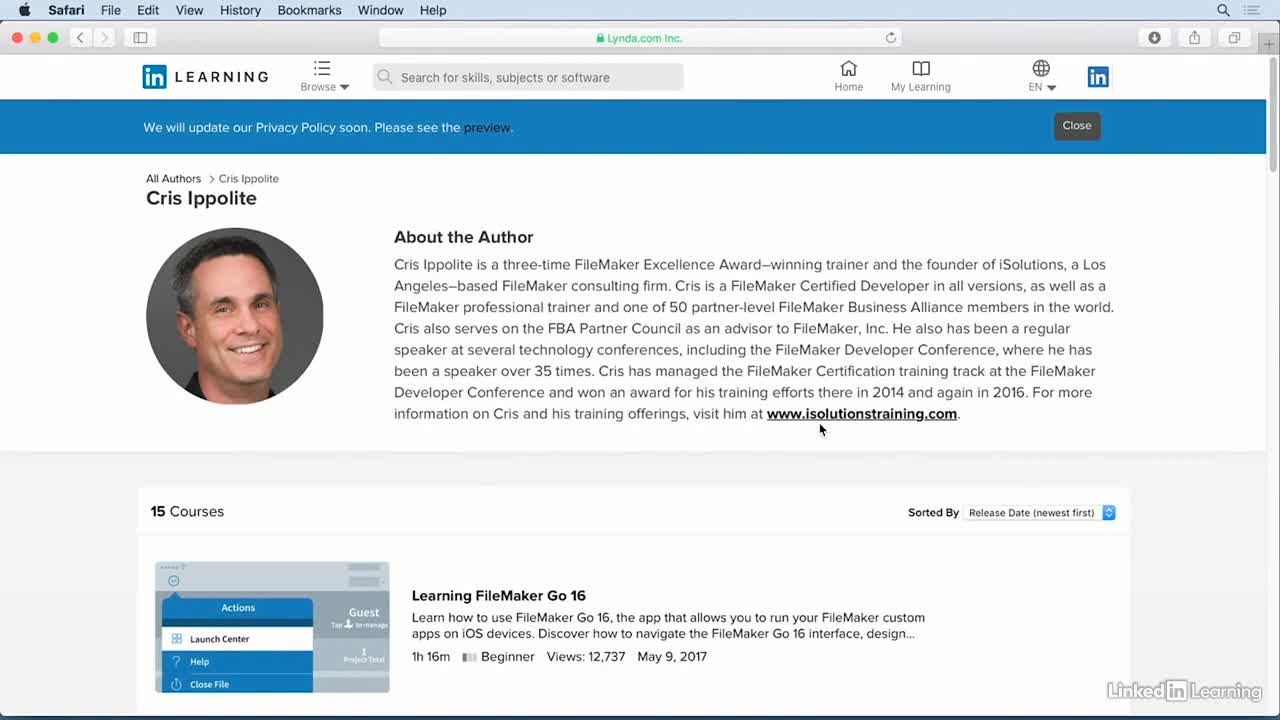
Task: Open My Learning
Action: click(x=920, y=77)
